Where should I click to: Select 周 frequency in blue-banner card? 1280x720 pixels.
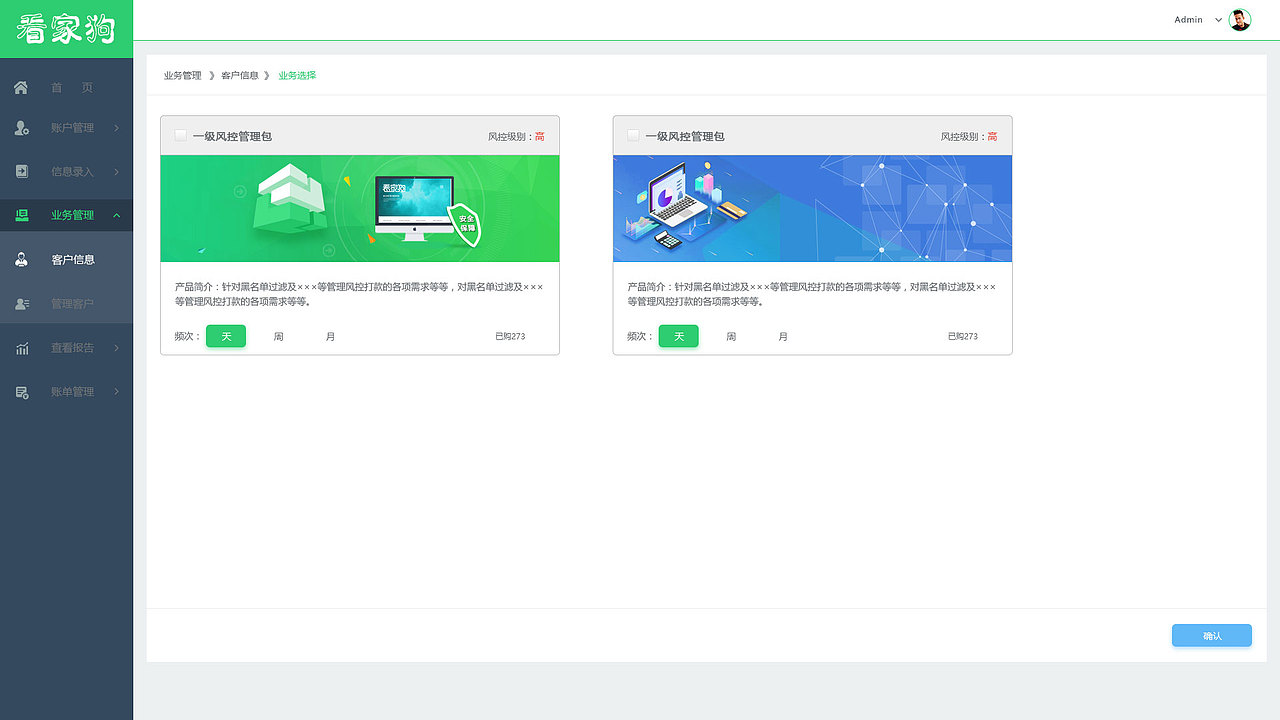tap(731, 337)
